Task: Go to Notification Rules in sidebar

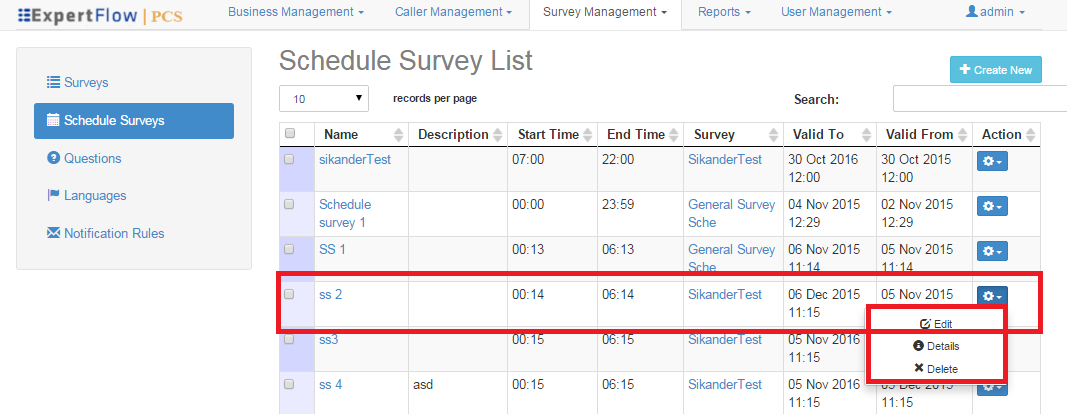Action: (x=113, y=233)
